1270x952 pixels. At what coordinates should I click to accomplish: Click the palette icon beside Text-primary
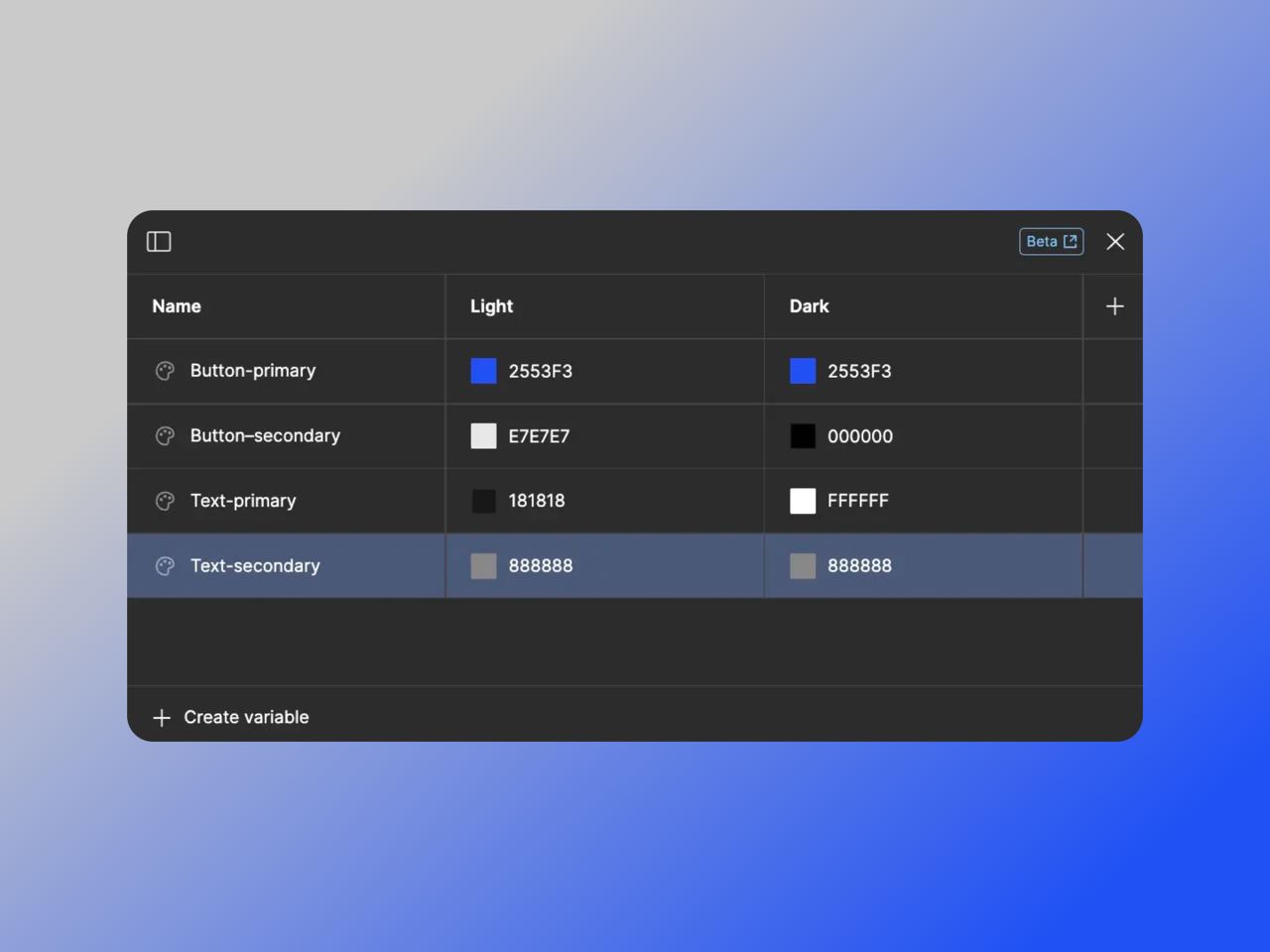(x=165, y=501)
